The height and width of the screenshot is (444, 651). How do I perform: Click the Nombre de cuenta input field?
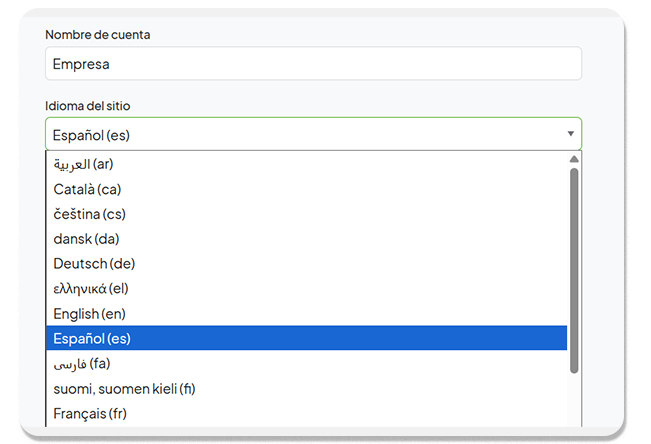coord(313,64)
